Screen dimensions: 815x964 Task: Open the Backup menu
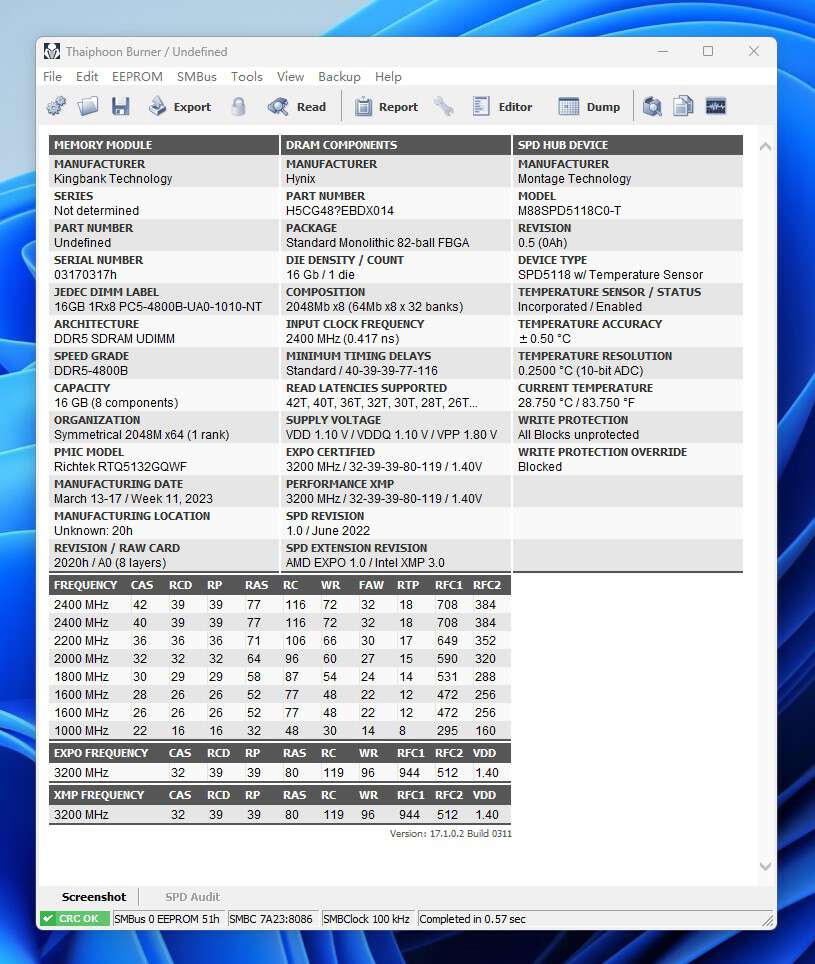coord(339,77)
